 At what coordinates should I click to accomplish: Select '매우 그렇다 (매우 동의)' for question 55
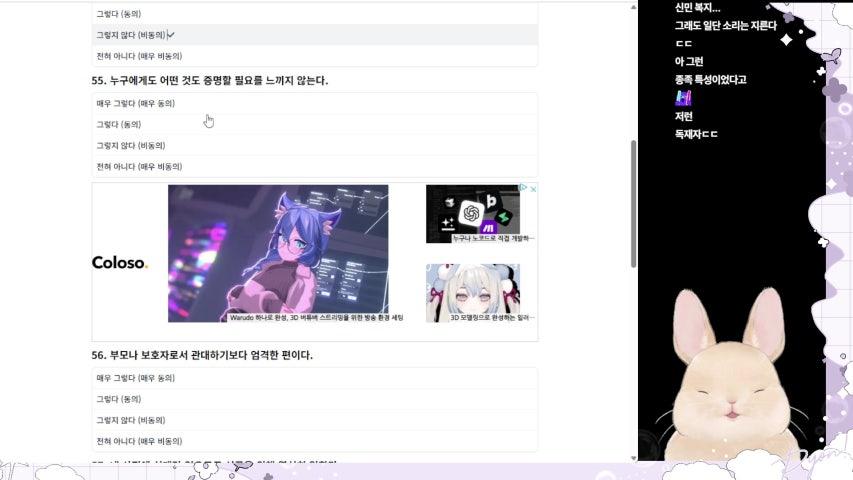(x=314, y=103)
